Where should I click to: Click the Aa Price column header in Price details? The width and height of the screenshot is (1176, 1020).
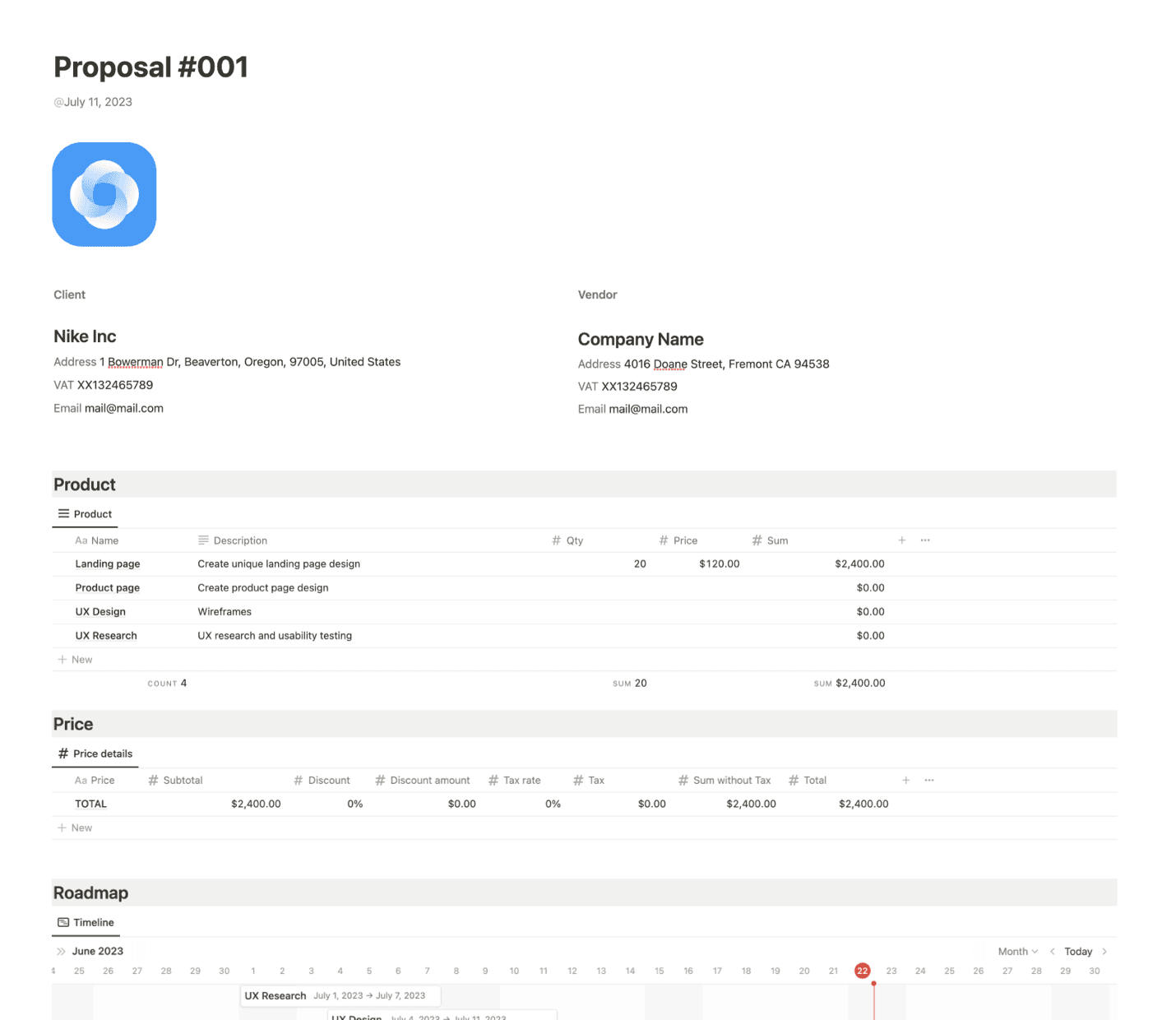(x=95, y=781)
